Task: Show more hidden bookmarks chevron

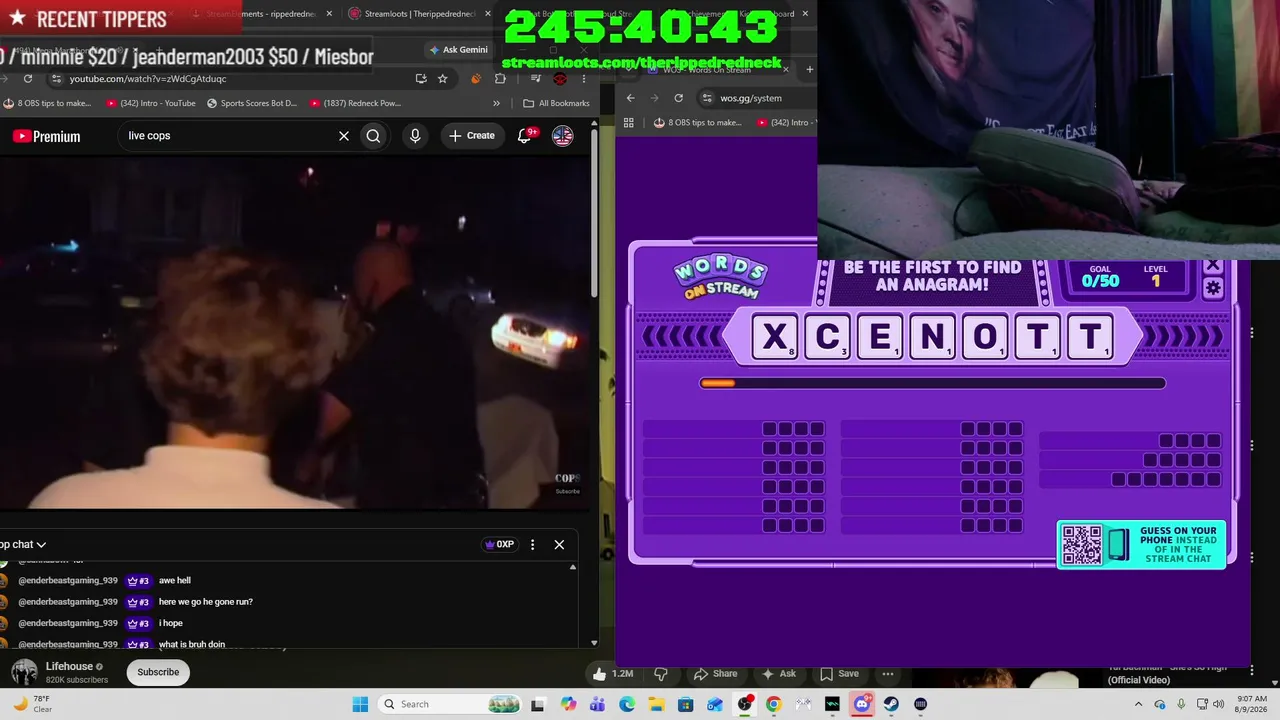Action: click(496, 103)
